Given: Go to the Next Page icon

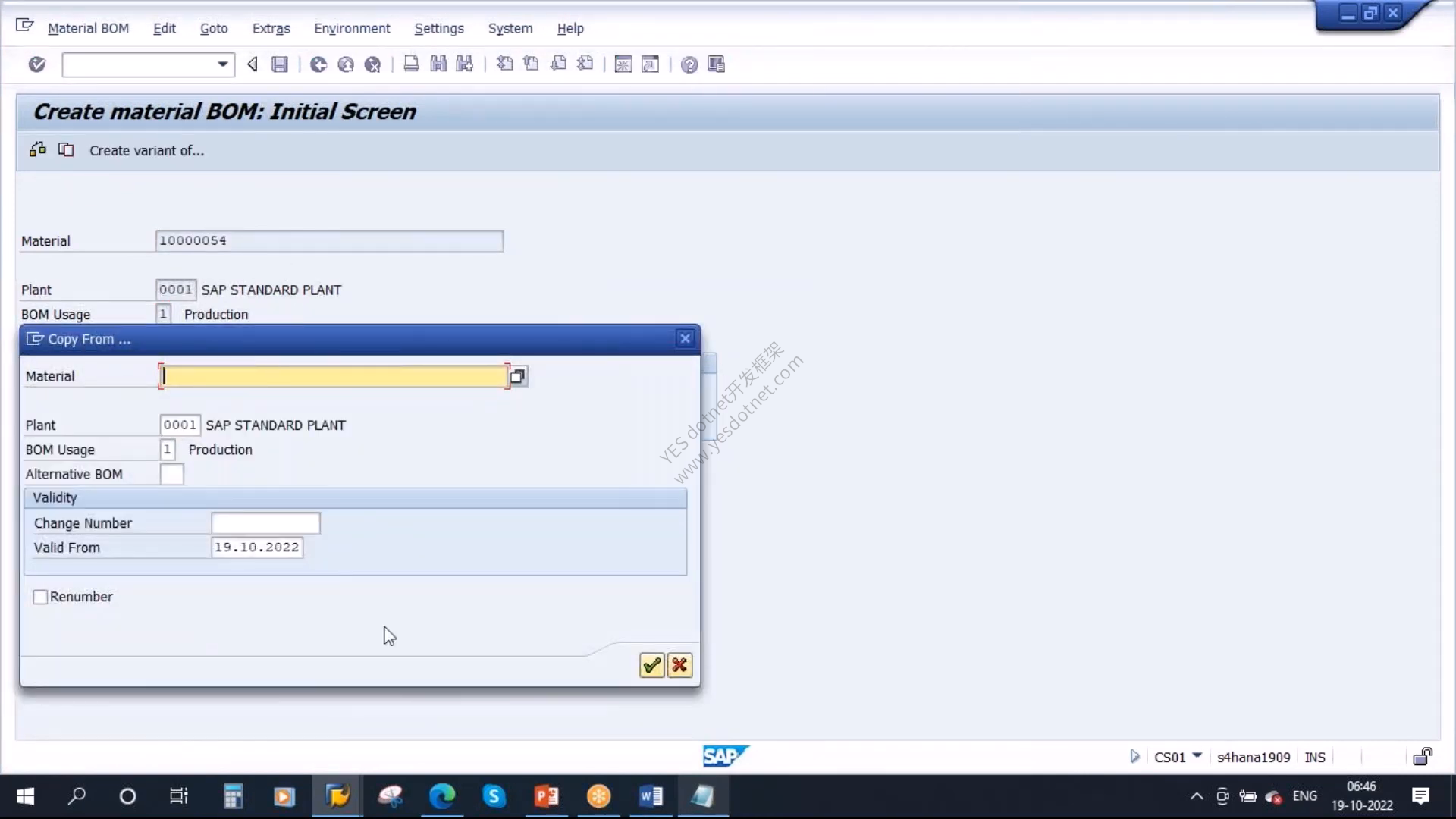Looking at the screenshot, I should (x=558, y=64).
